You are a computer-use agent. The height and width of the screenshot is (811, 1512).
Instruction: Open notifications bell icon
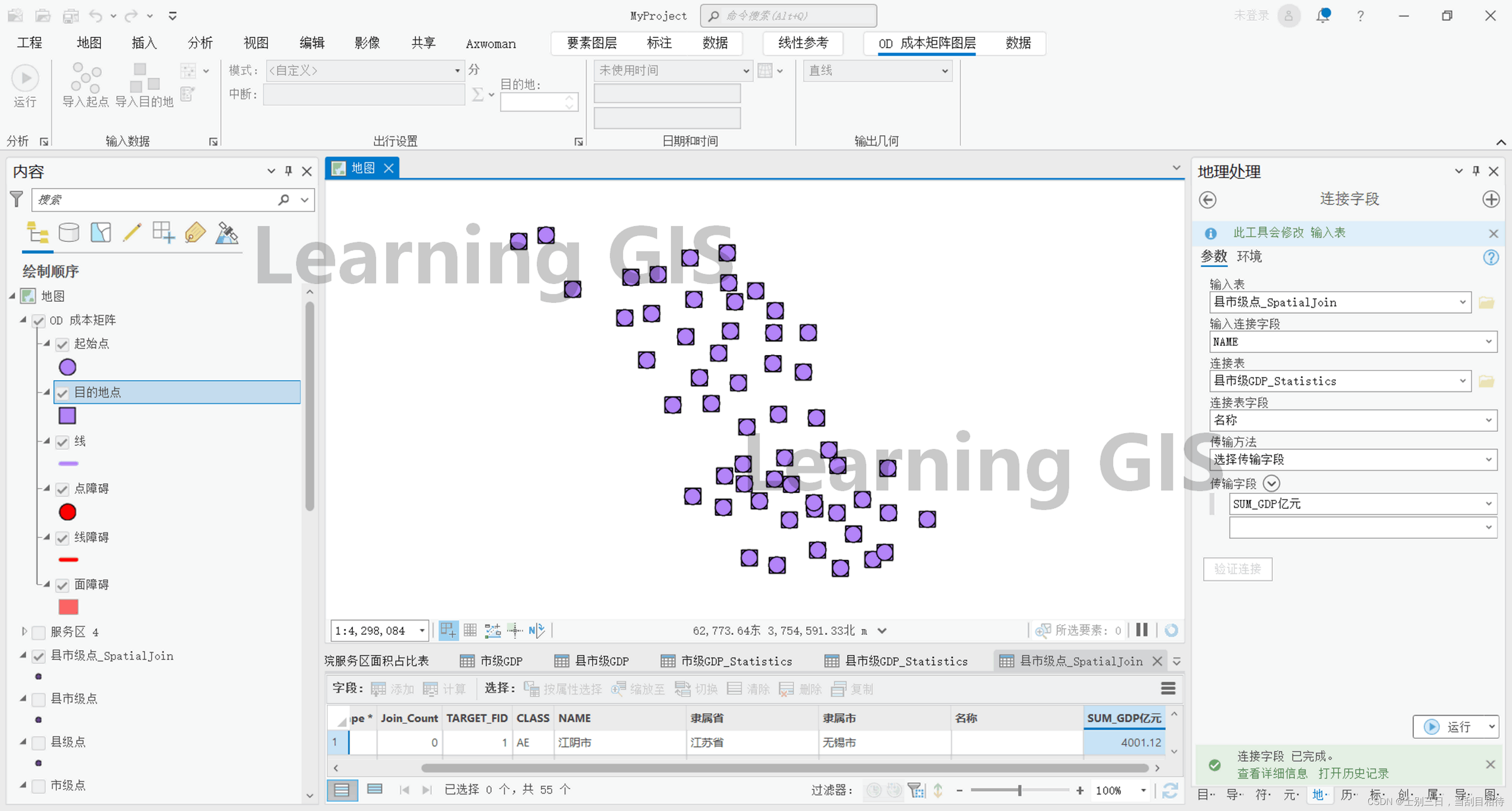pos(1323,16)
